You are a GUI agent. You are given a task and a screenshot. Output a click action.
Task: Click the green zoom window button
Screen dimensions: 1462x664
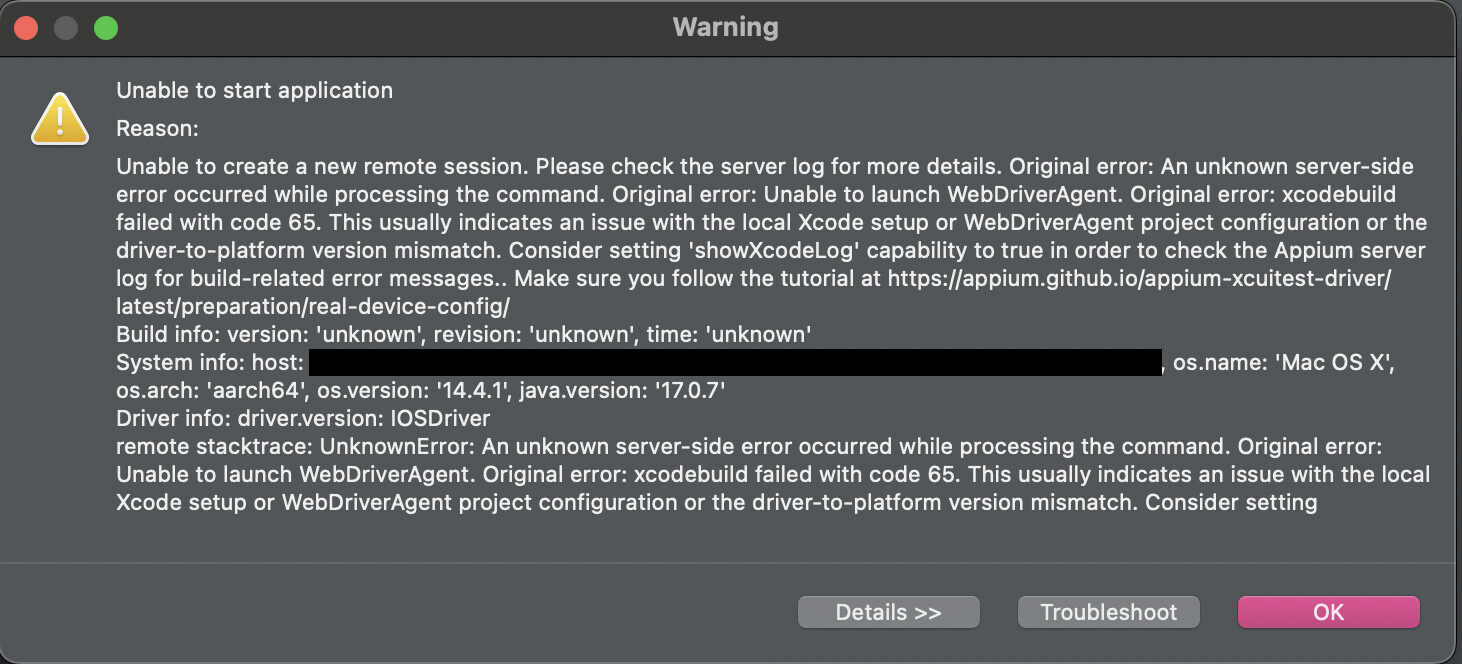tap(106, 28)
